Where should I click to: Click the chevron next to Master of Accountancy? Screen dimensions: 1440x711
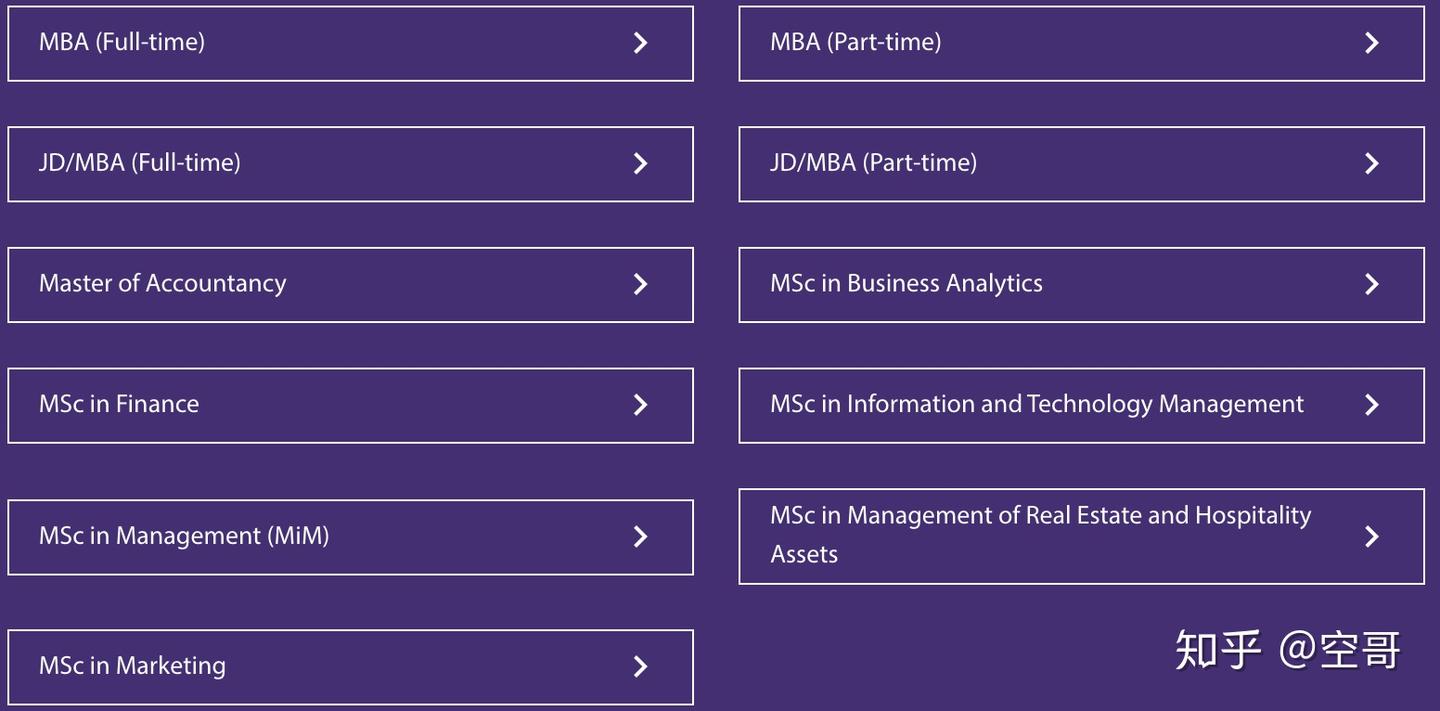coord(641,285)
